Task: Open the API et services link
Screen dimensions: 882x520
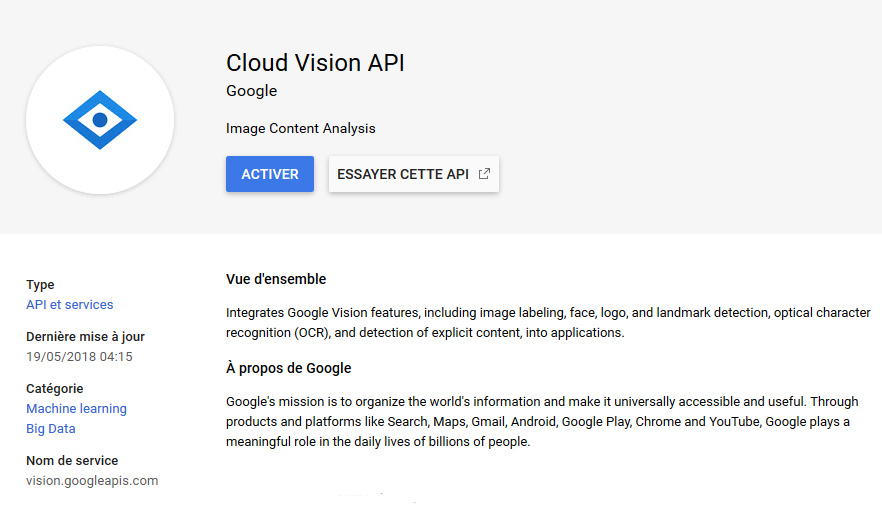Action: pos(70,304)
